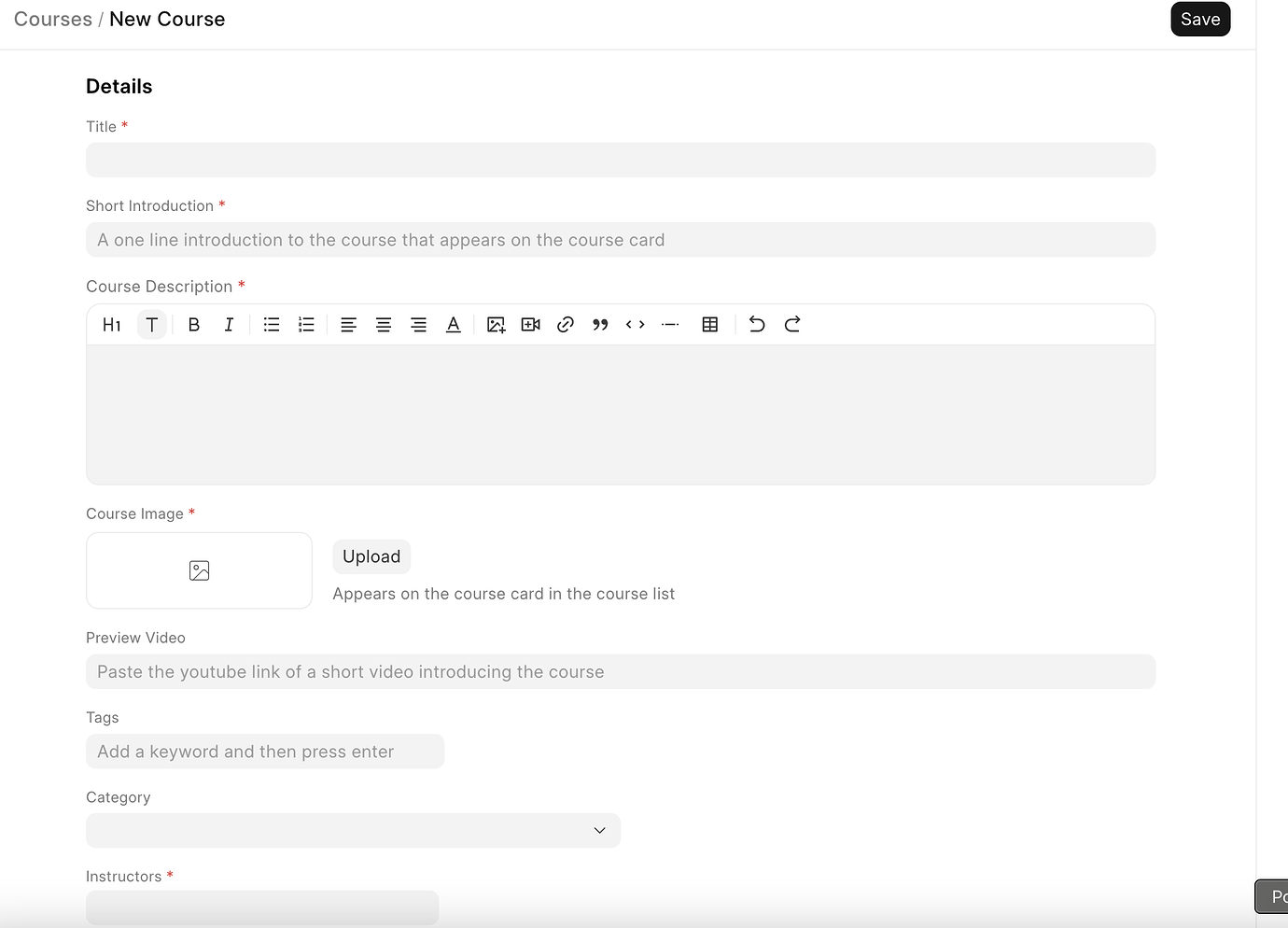Viewport: 1288px width, 928px height.
Task: Insert a horizontal rule
Action: pyautogui.click(x=670, y=325)
